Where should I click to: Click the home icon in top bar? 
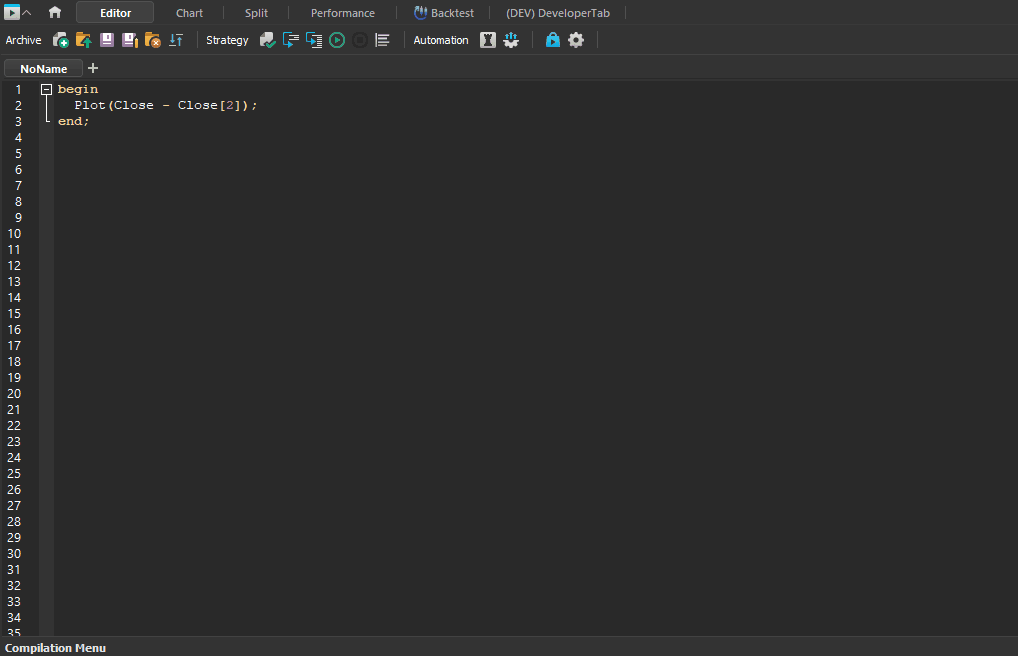point(55,13)
